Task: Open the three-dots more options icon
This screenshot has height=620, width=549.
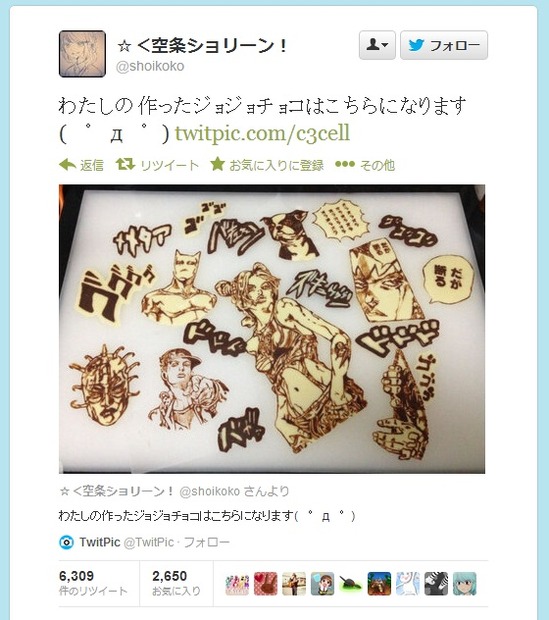Action: pos(345,164)
